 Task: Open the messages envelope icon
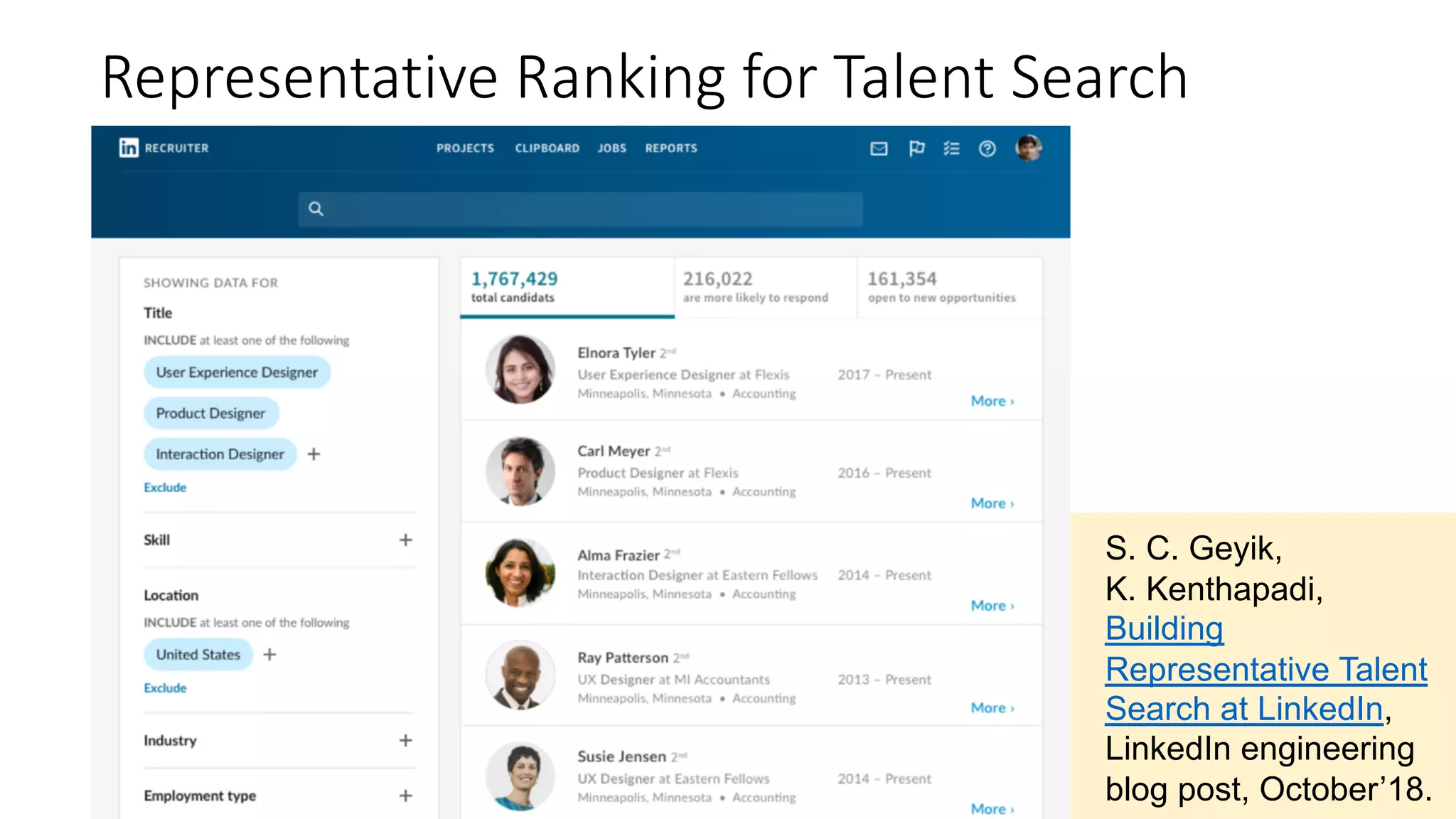(x=879, y=149)
